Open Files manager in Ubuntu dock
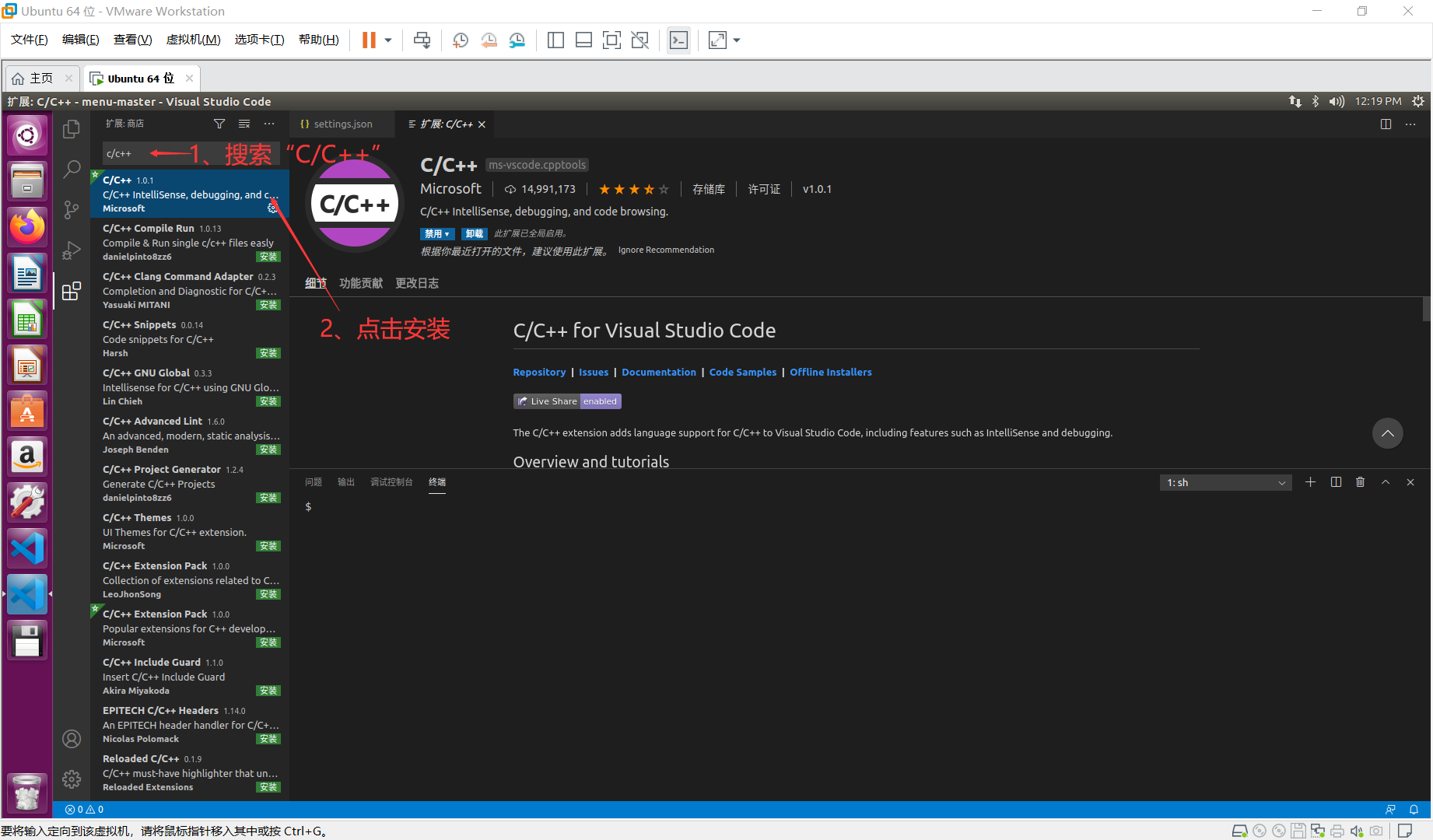This screenshot has width=1433, height=840. click(x=27, y=181)
